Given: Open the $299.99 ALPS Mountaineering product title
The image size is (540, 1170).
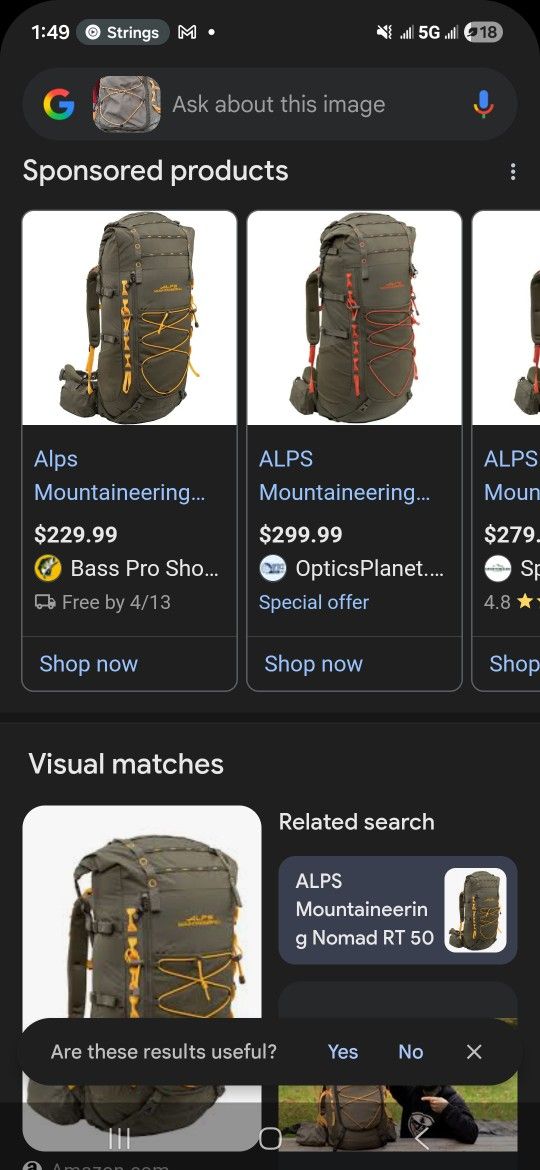Looking at the screenshot, I should (x=344, y=475).
